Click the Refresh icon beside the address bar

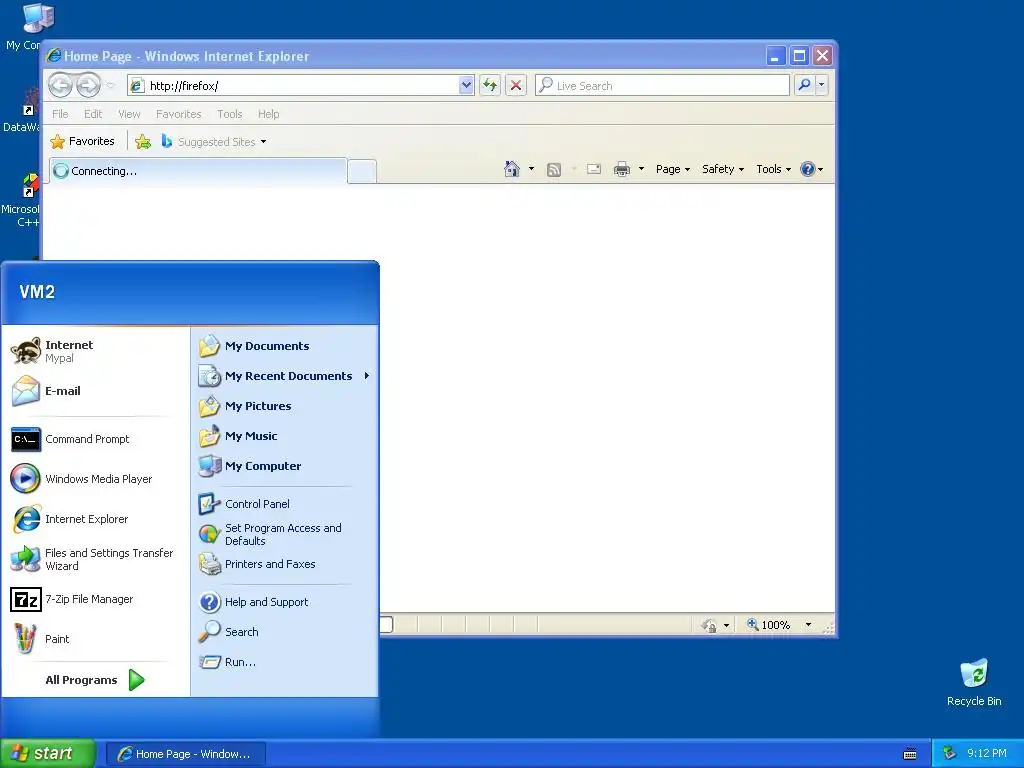490,85
